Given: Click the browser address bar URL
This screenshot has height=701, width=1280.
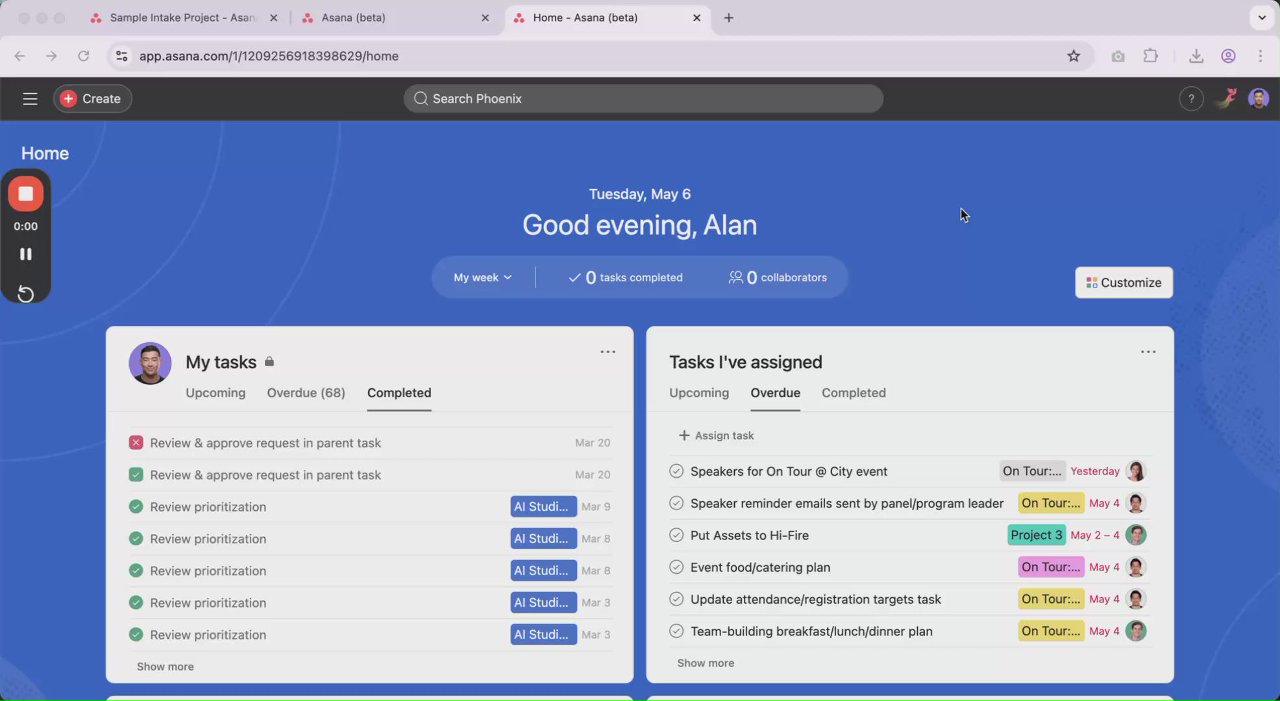Looking at the screenshot, I should (269, 56).
